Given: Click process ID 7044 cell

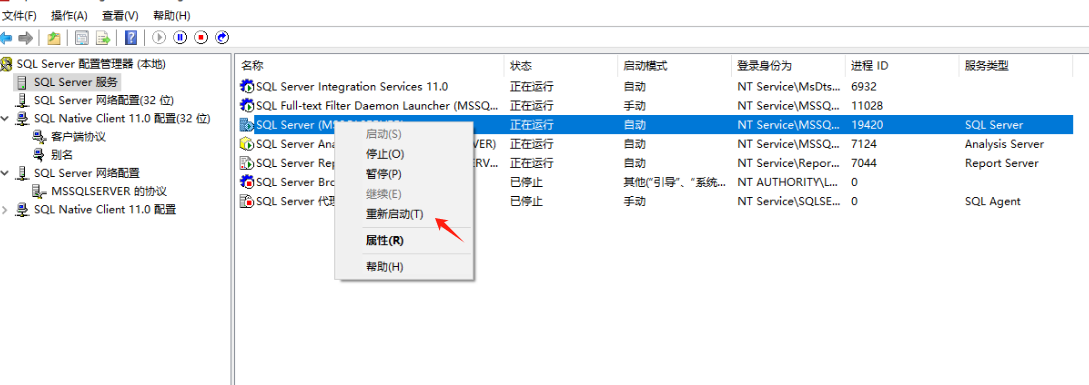Looking at the screenshot, I should click(864, 163).
